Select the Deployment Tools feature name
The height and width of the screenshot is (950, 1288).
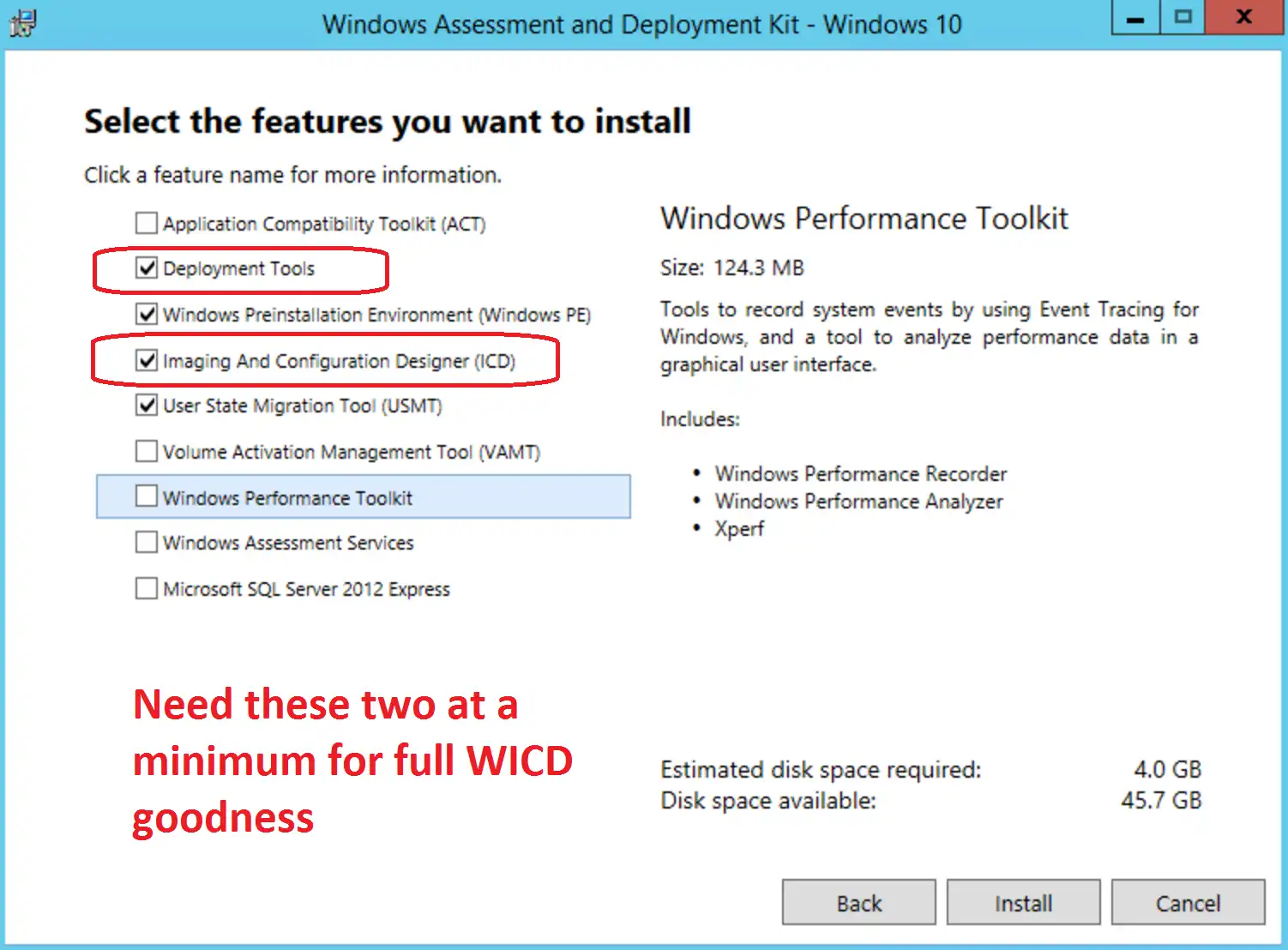239,268
